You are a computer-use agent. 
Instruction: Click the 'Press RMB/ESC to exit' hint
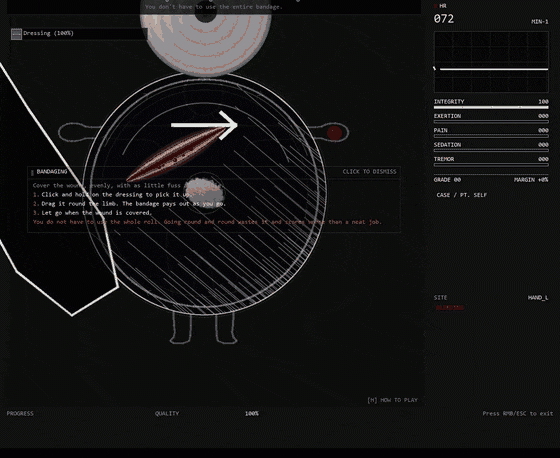pos(518,413)
